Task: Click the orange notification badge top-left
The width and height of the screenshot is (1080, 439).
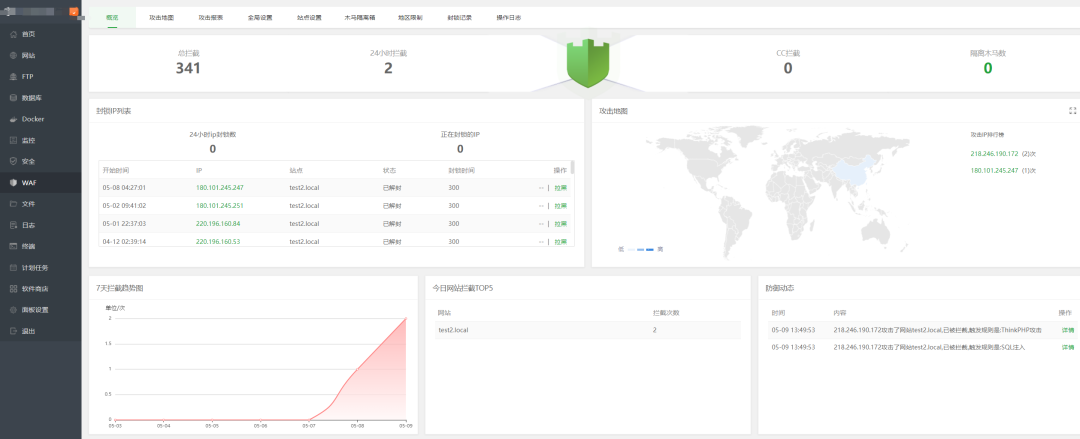Action: coord(73,12)
